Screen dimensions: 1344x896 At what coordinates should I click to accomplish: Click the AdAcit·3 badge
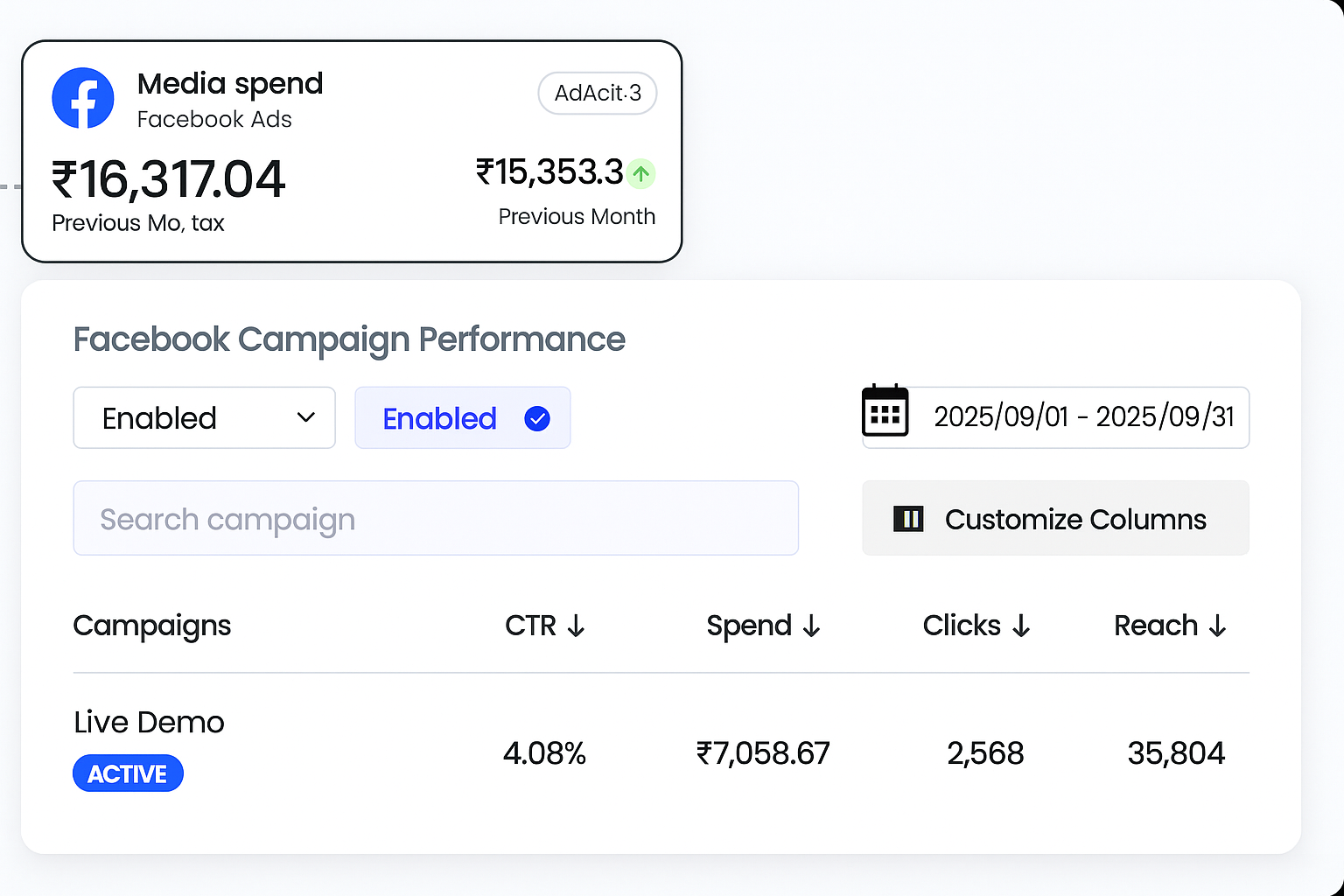(598, 93)
